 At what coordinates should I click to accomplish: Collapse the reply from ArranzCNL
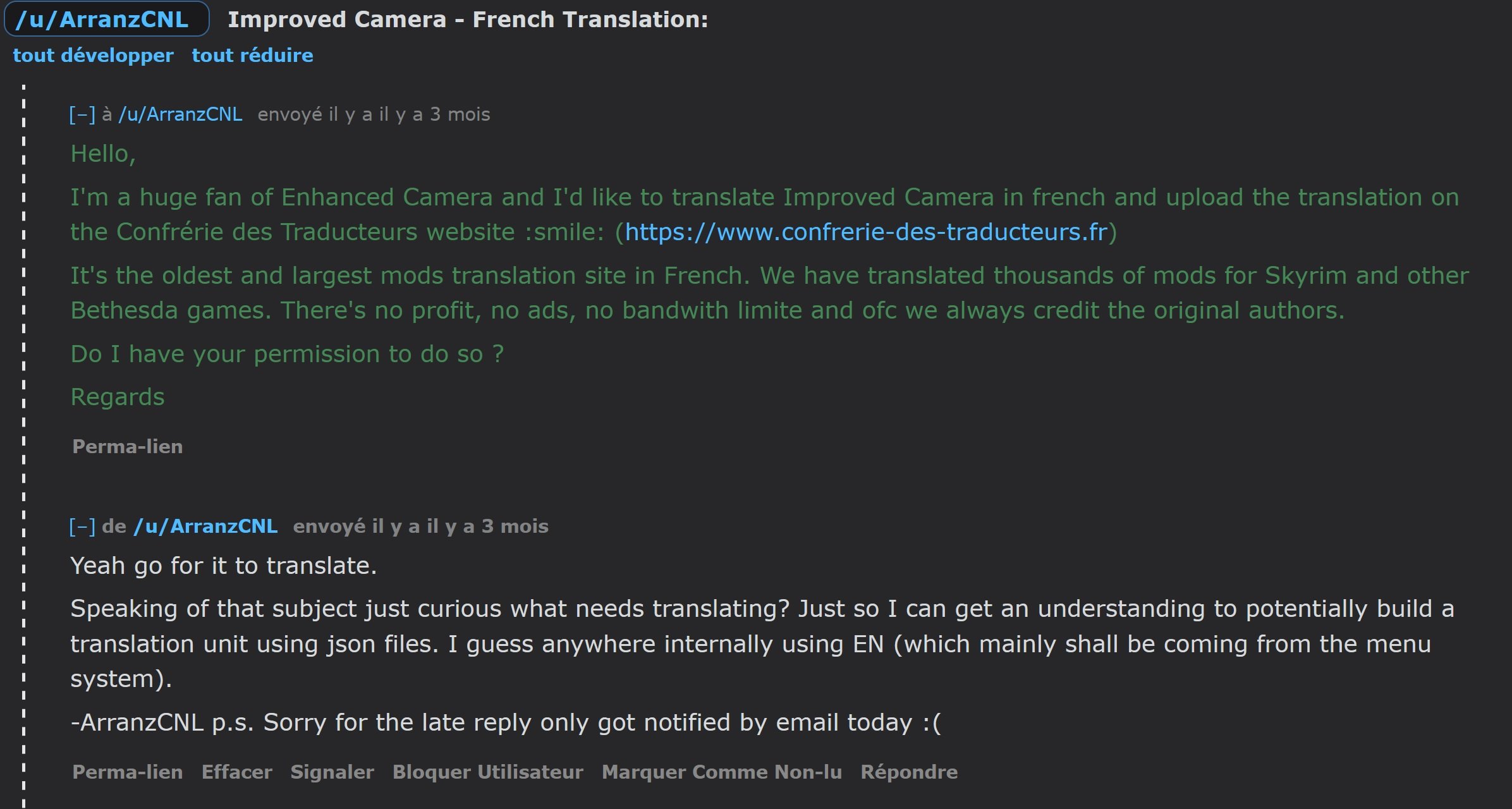point(82,526)
